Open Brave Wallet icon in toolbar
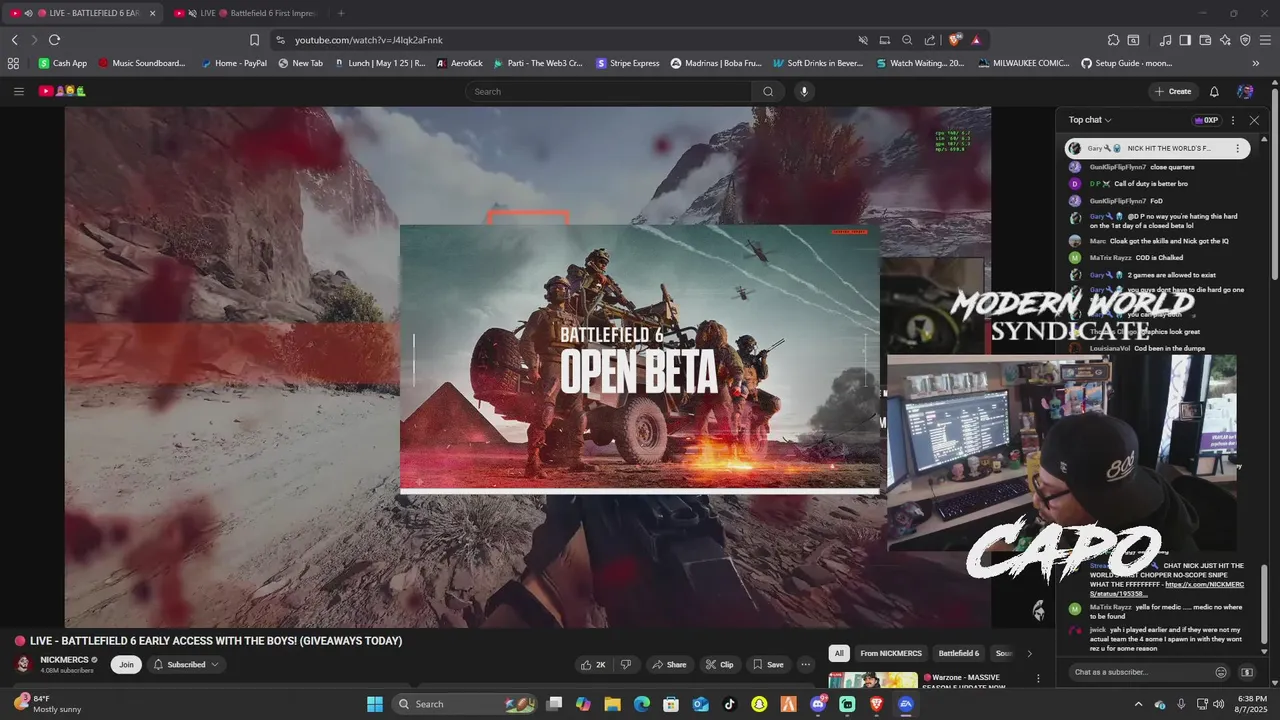The image size is (1280, 720). point(1205,40)
